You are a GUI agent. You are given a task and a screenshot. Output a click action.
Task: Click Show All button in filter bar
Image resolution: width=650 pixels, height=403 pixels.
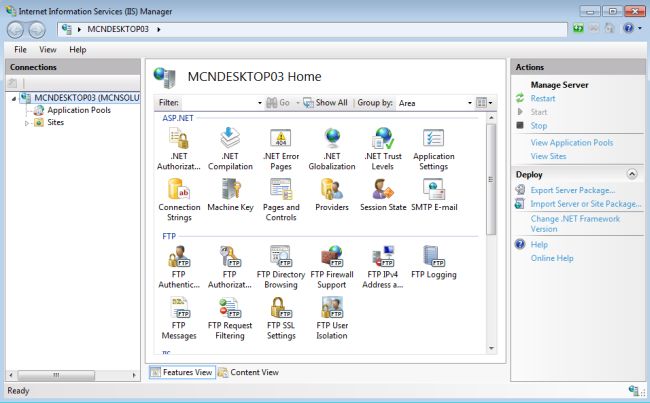coord(325,102)
